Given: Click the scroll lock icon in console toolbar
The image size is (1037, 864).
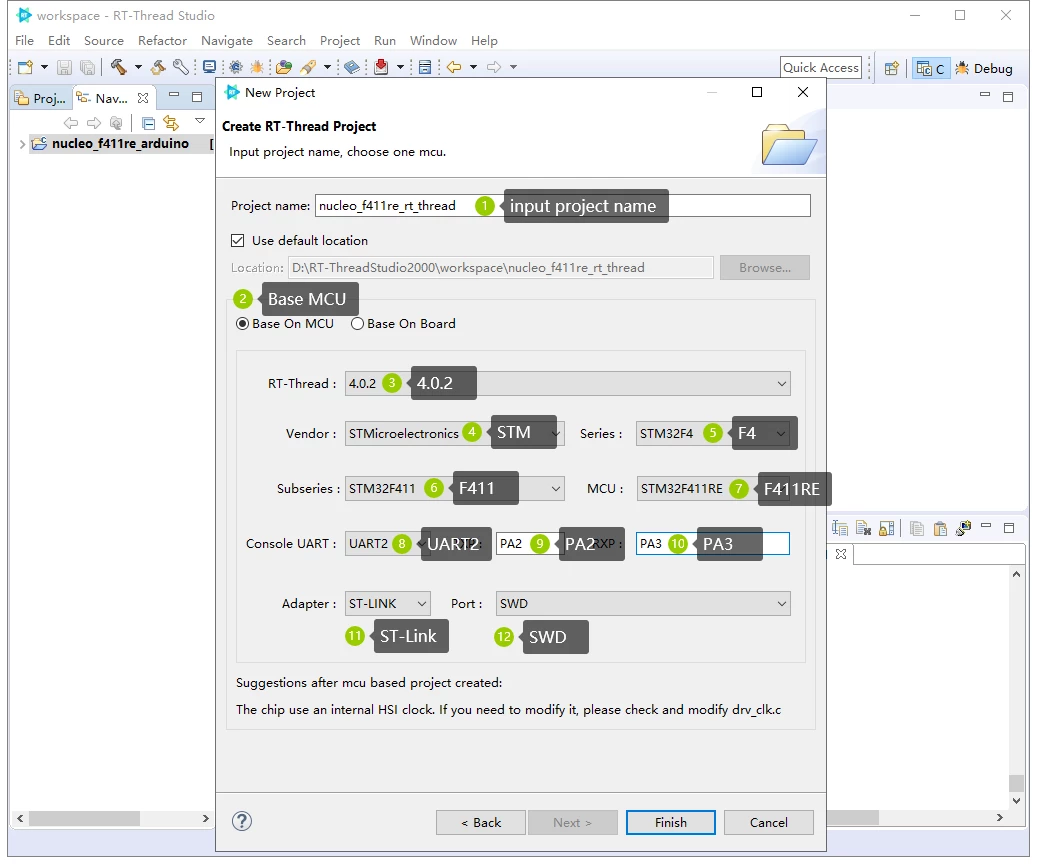Looking at the screenshot, I should [x=887, y=528].
